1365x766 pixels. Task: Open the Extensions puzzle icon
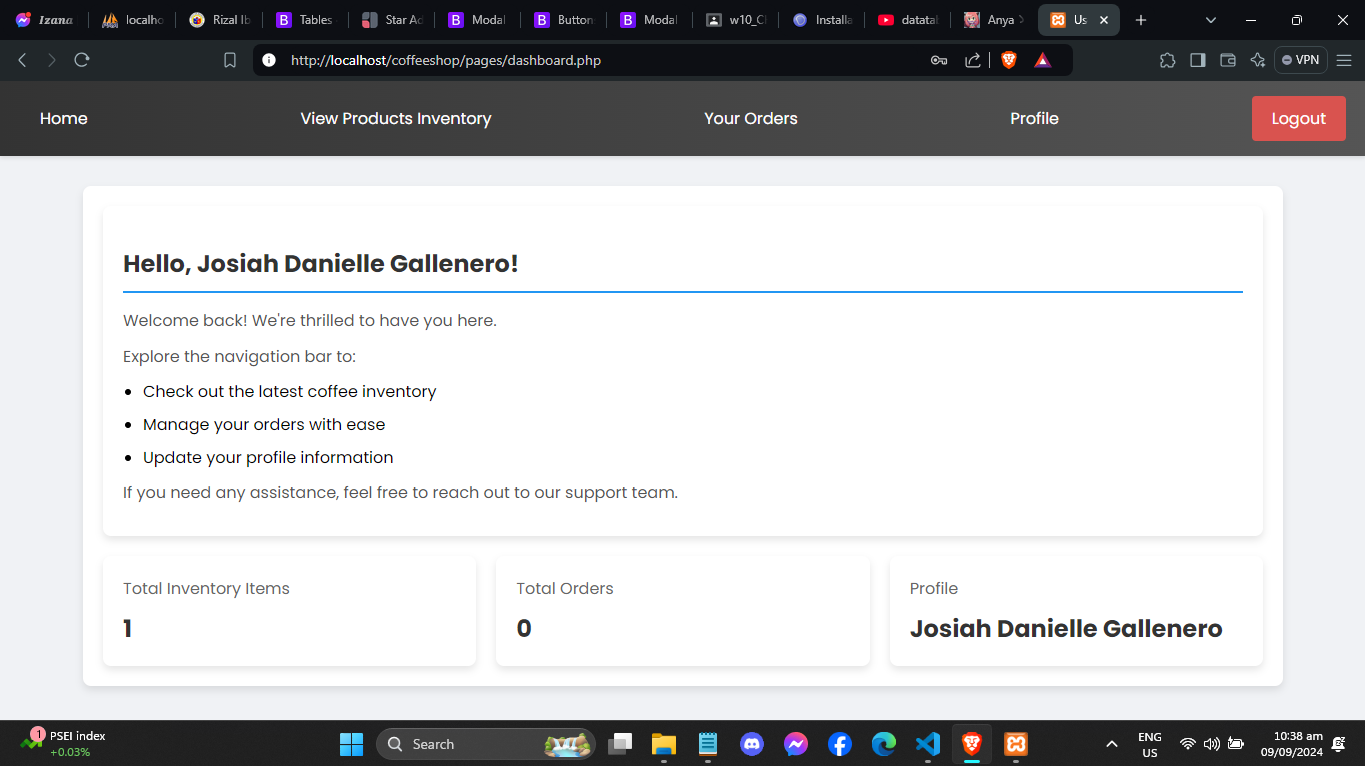(1167, 60)
